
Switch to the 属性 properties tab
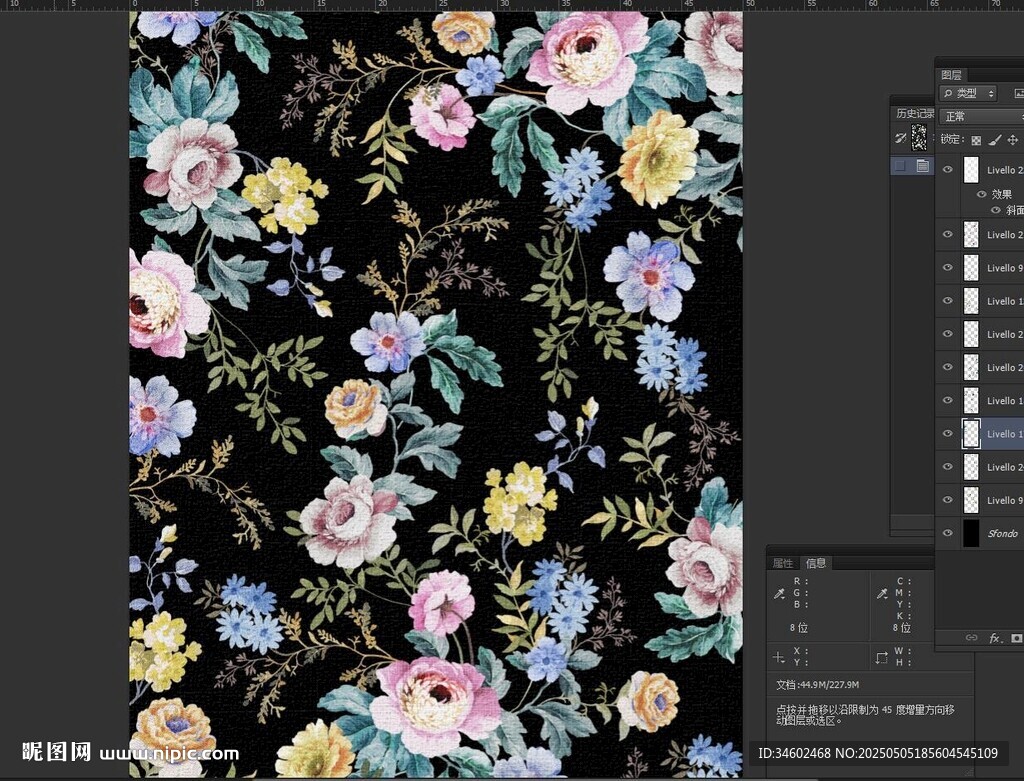coord(782,563)
